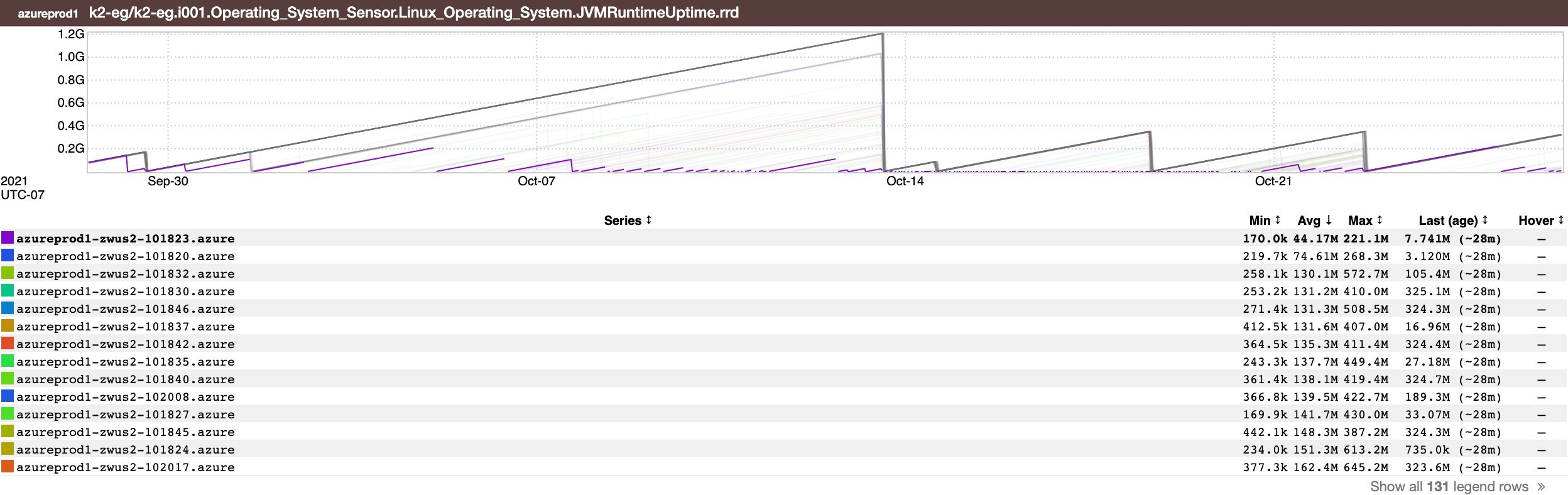Click the Sep-30 label on time axis
1568x495 pixels.
168,182
